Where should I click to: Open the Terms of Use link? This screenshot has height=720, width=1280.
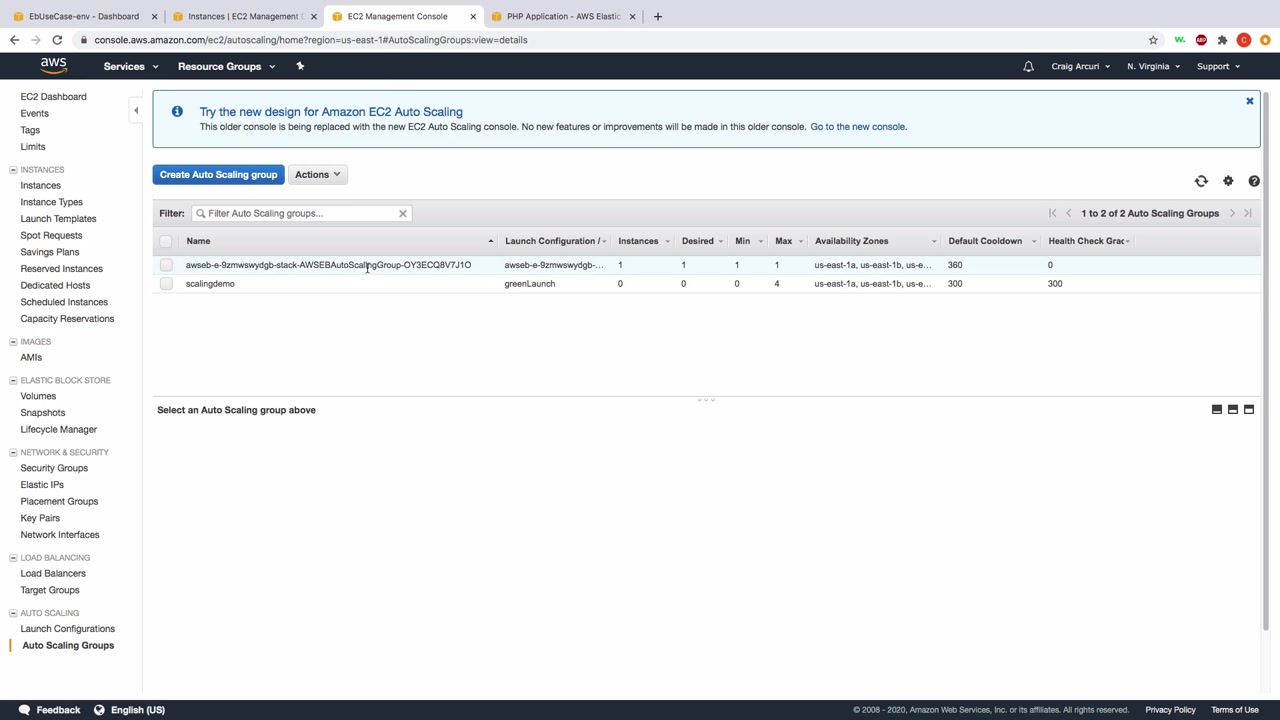tap(1235, 710)
